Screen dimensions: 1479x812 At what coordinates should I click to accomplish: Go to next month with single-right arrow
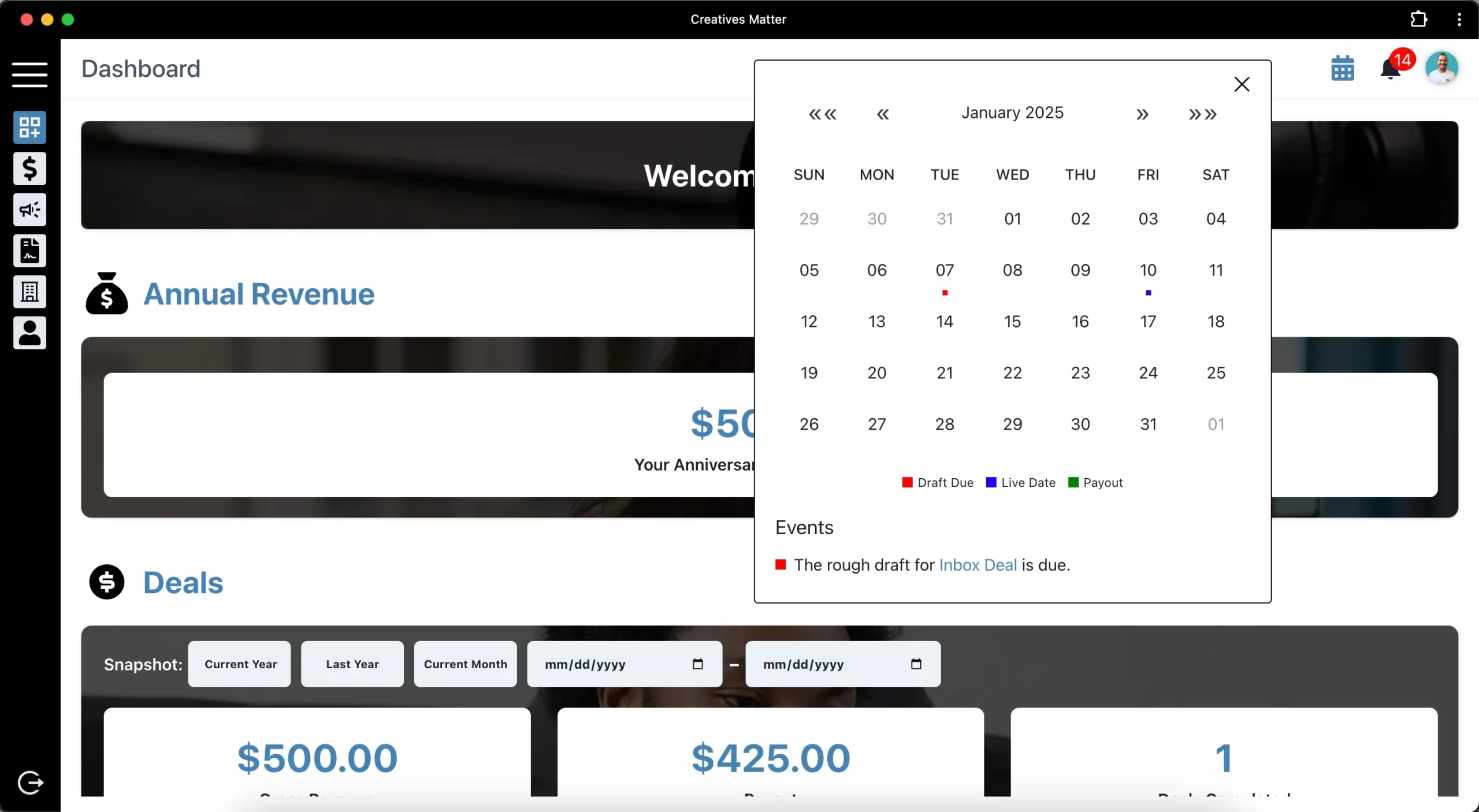(x=1142, y=114)
